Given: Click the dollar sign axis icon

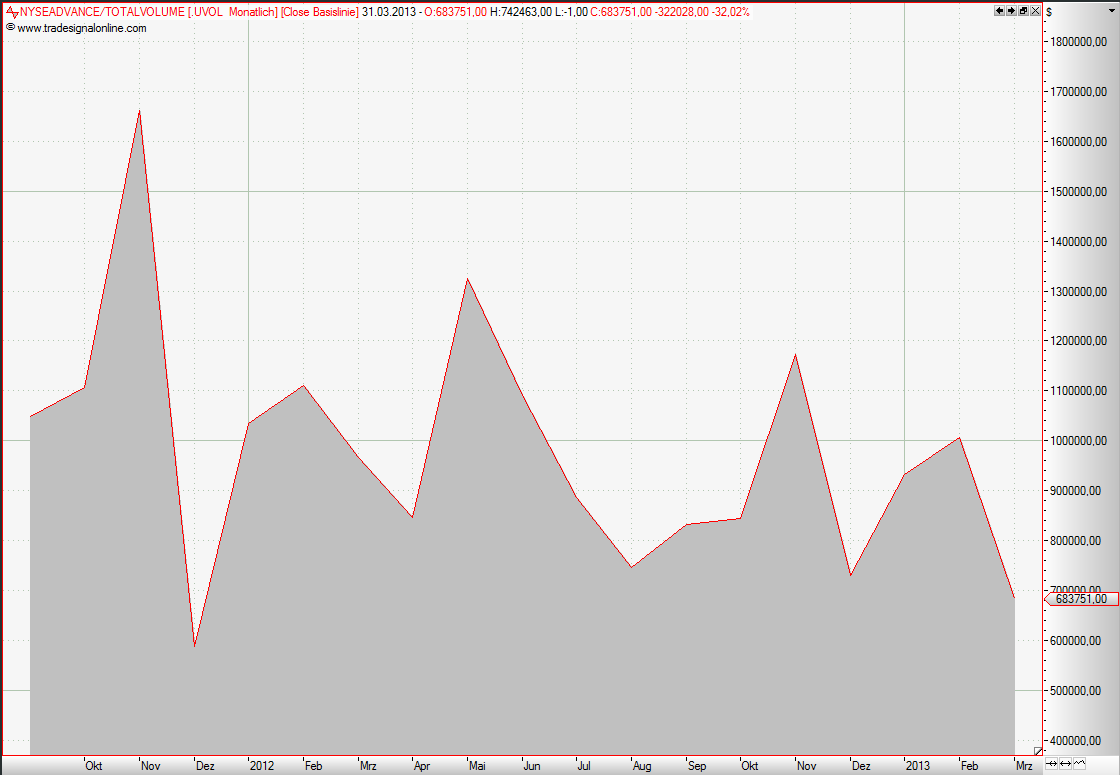Looking at the screenshot, I should point(1050,12).
